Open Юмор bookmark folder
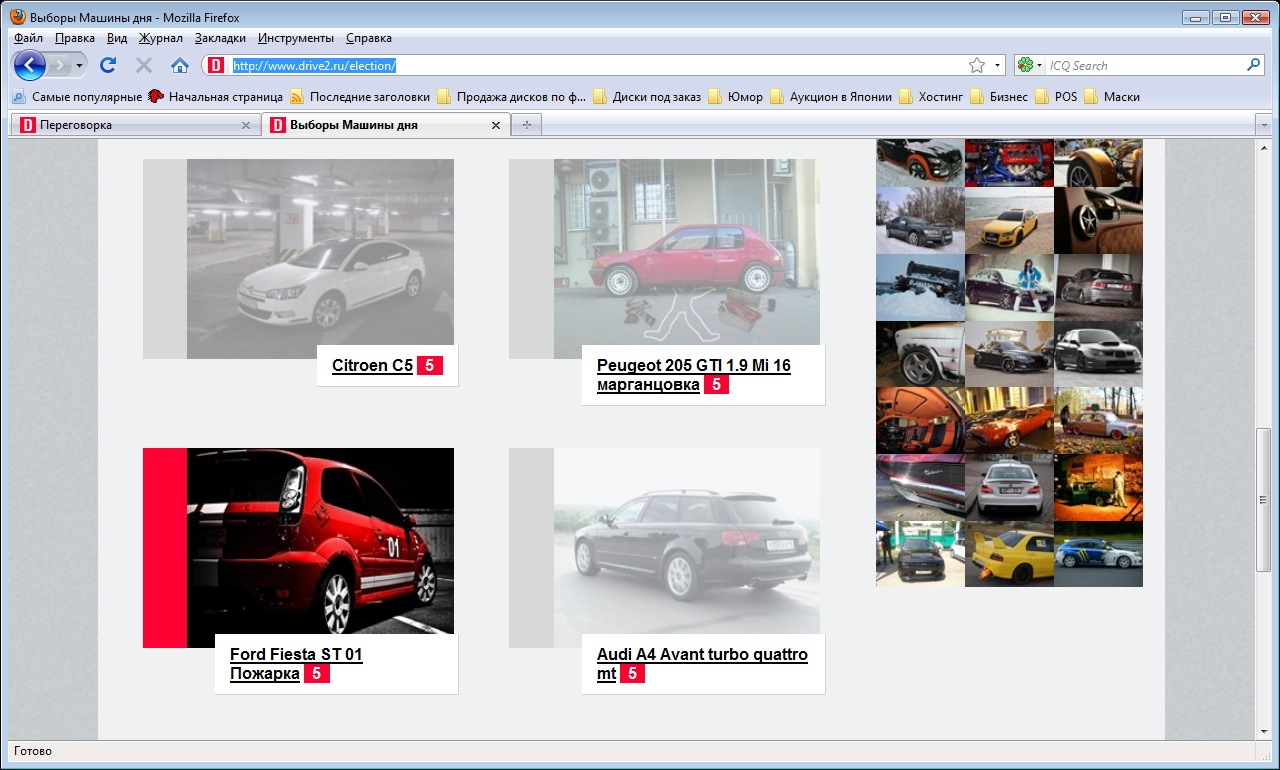The image size is (1280, 770). (x=736, y=97)
